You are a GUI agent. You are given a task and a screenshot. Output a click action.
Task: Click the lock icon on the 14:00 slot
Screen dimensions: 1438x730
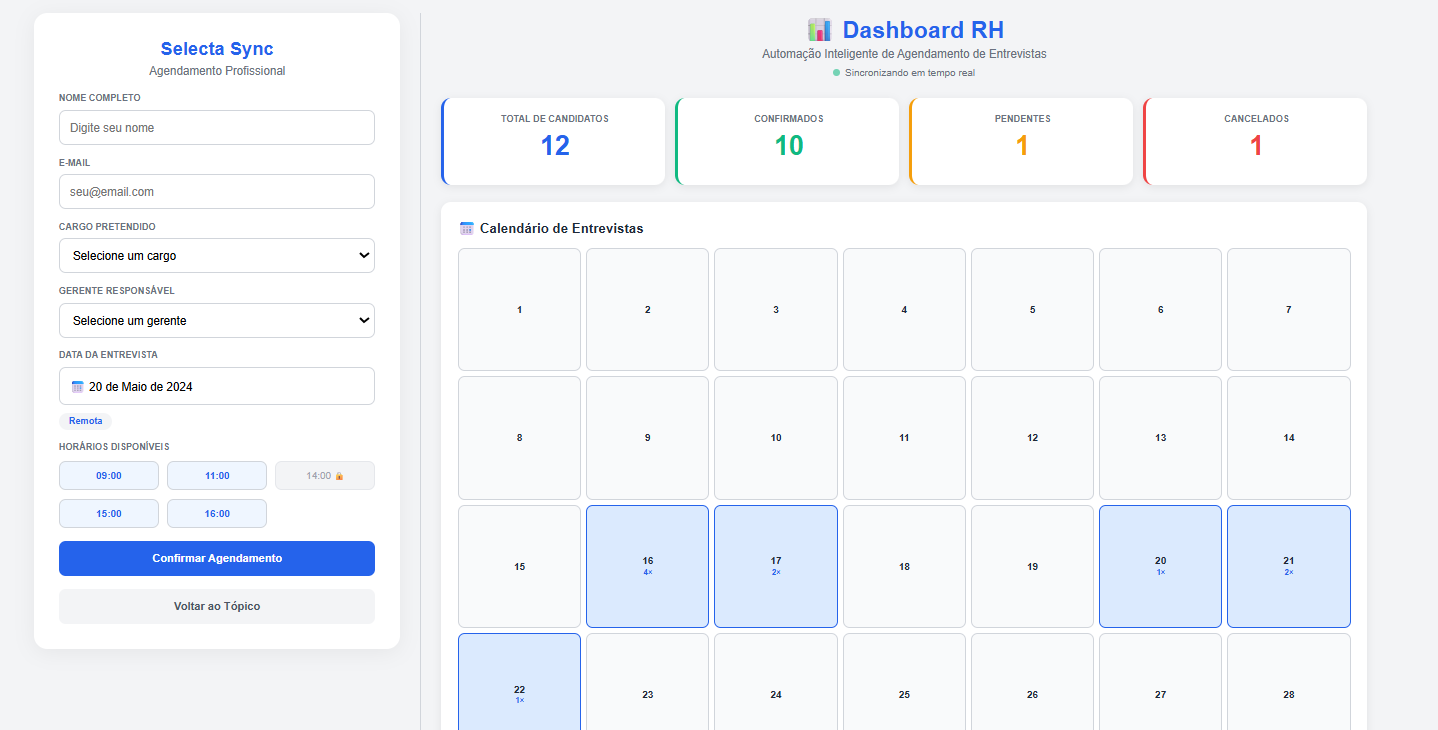(x=340, y=476)
